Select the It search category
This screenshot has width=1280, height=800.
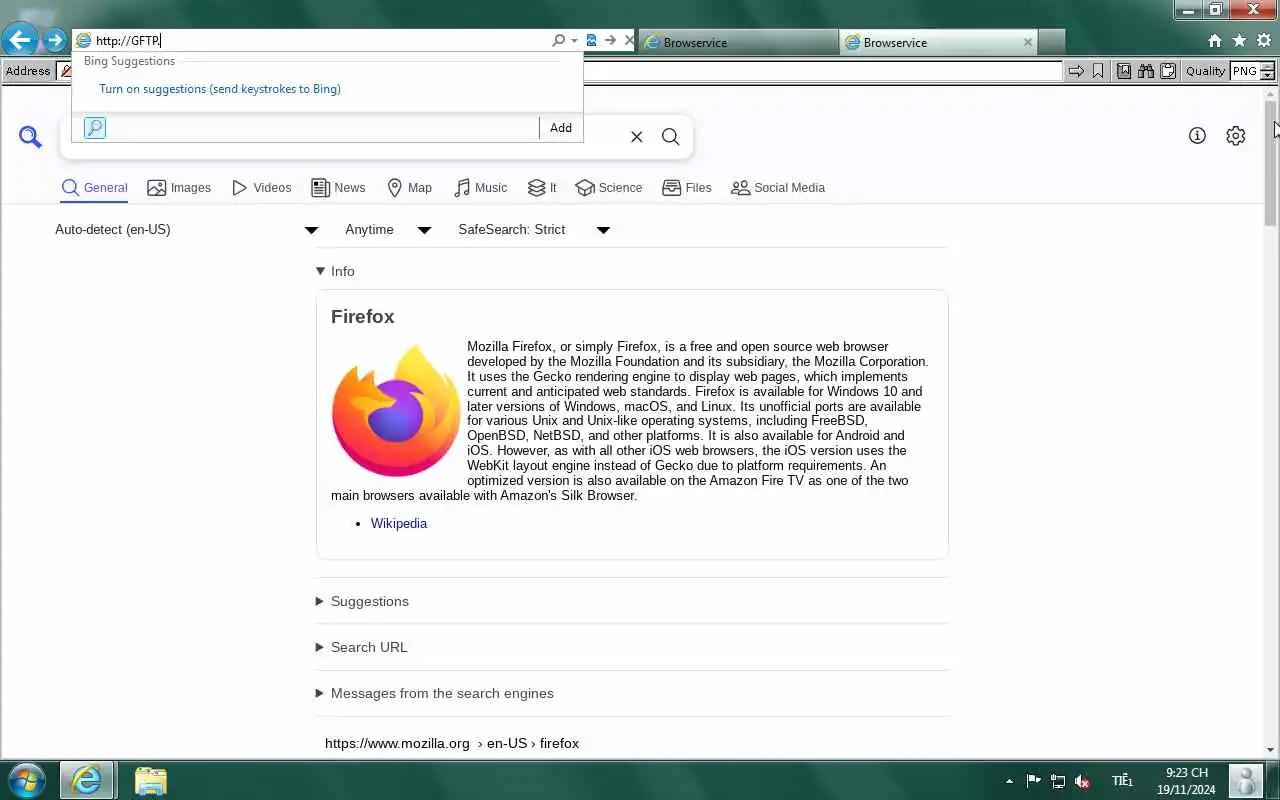pyautogui.click(x=543, y=188)
